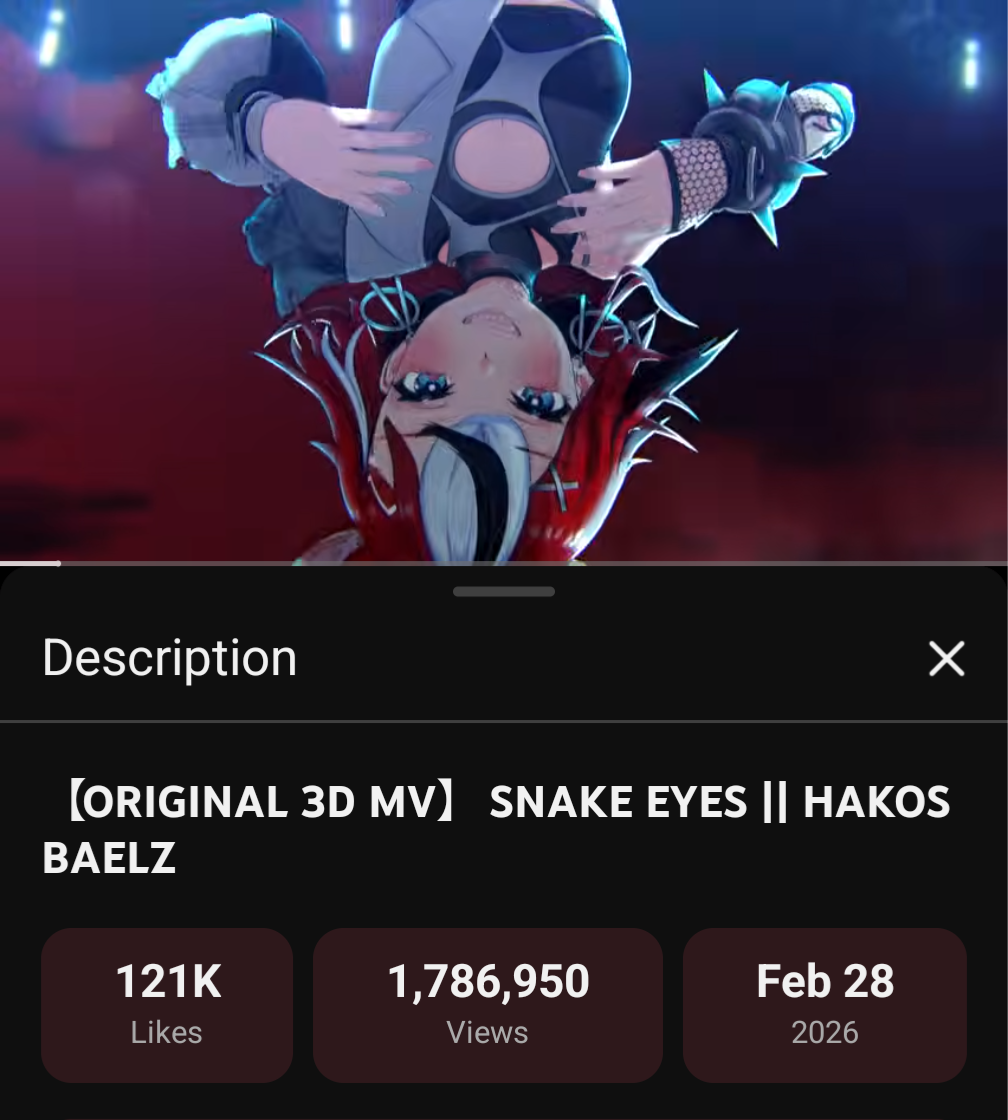Click the 2026 year label
The width and height of the screenshot is (1008, 1120).
(x=824, y=1033)
